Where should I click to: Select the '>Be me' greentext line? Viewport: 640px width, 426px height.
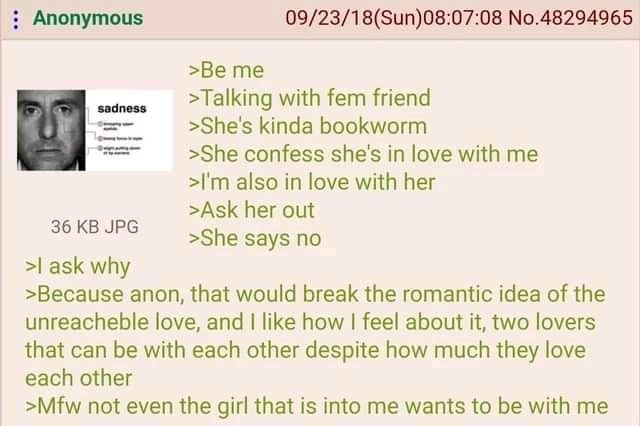pos(227,70)
